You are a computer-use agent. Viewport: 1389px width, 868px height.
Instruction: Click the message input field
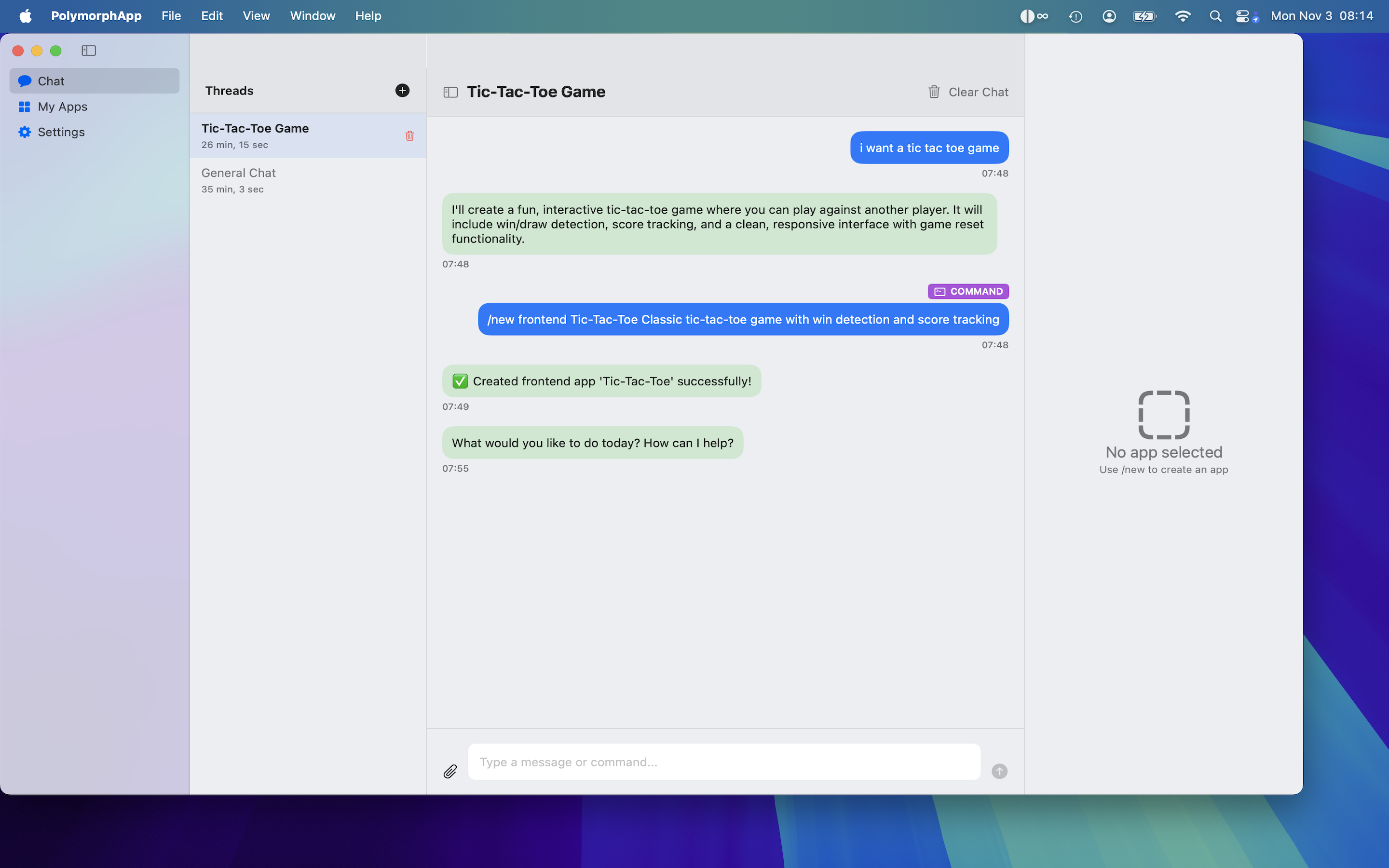(x=724, y=762)
